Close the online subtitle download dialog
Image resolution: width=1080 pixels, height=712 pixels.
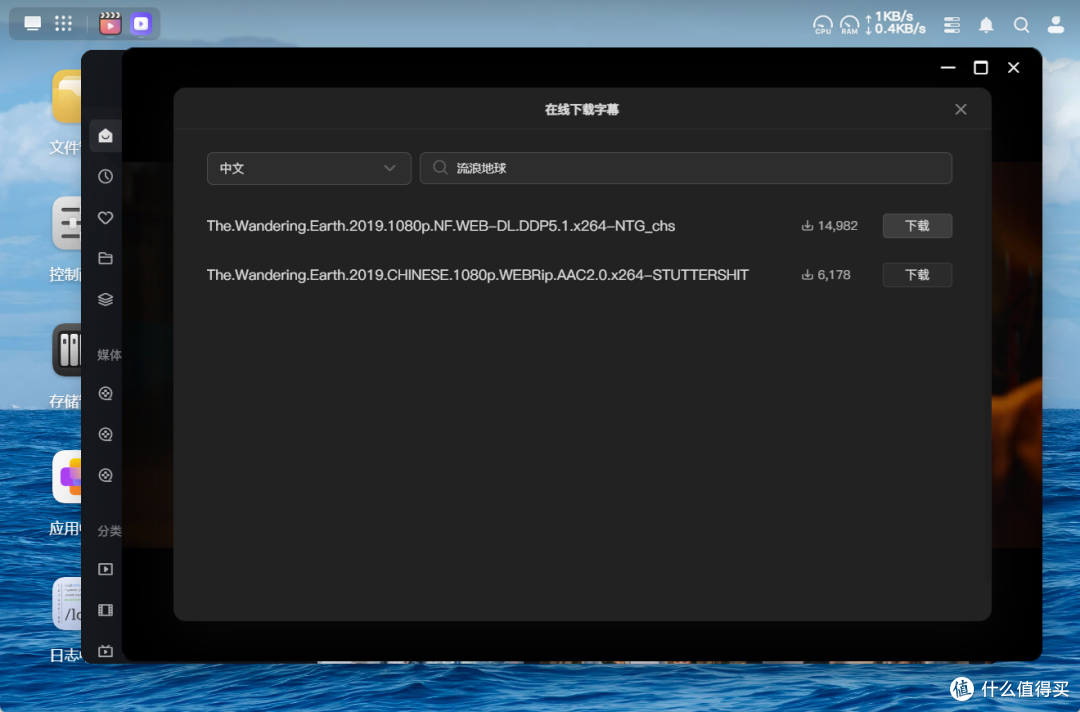pos(961,109)
